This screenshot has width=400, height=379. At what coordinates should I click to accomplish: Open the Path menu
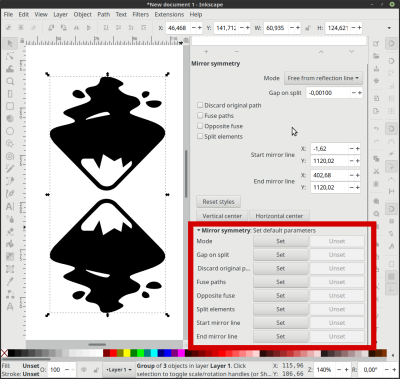click(x=104, y=15)
